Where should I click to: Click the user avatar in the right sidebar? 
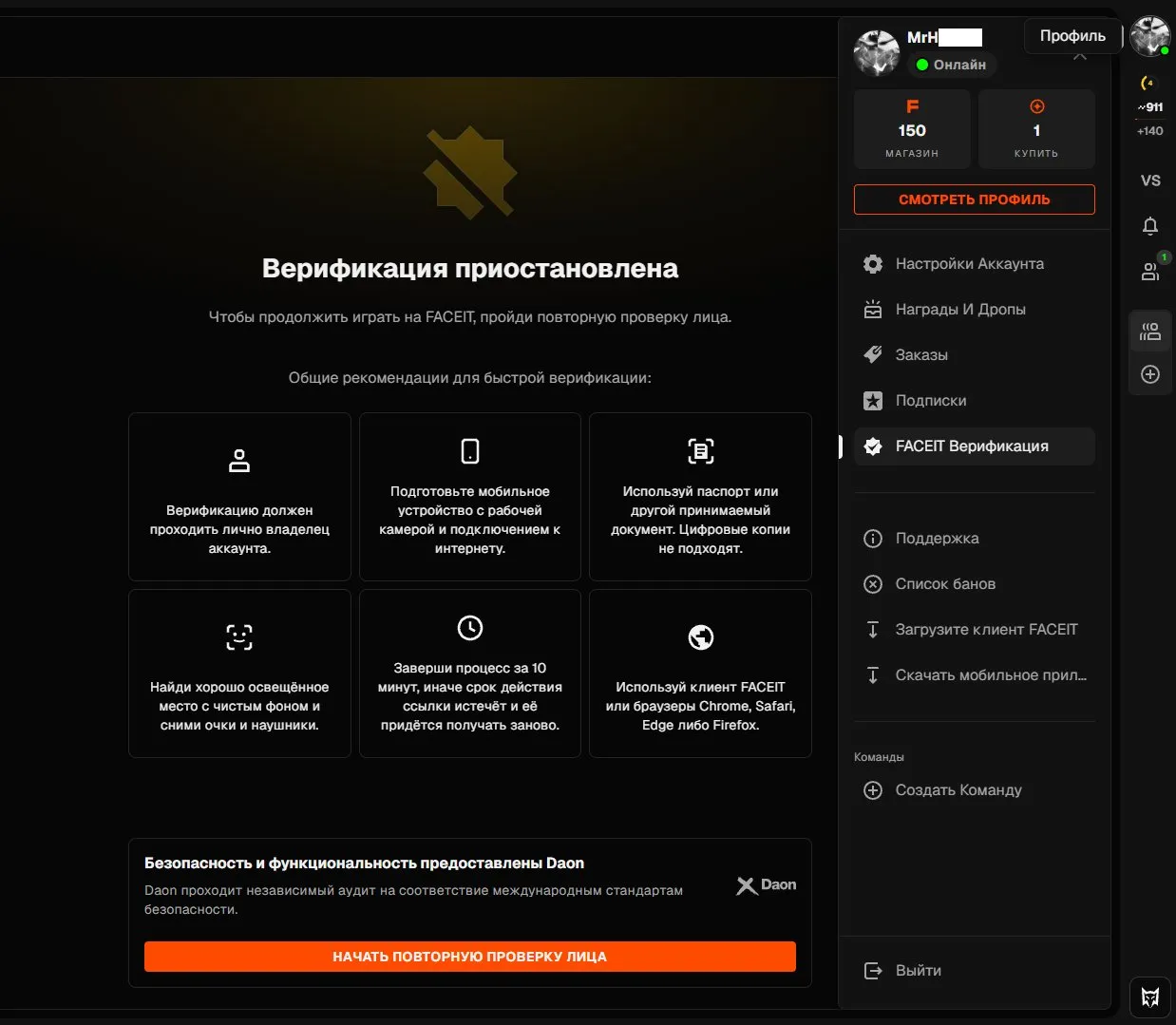1150,36
